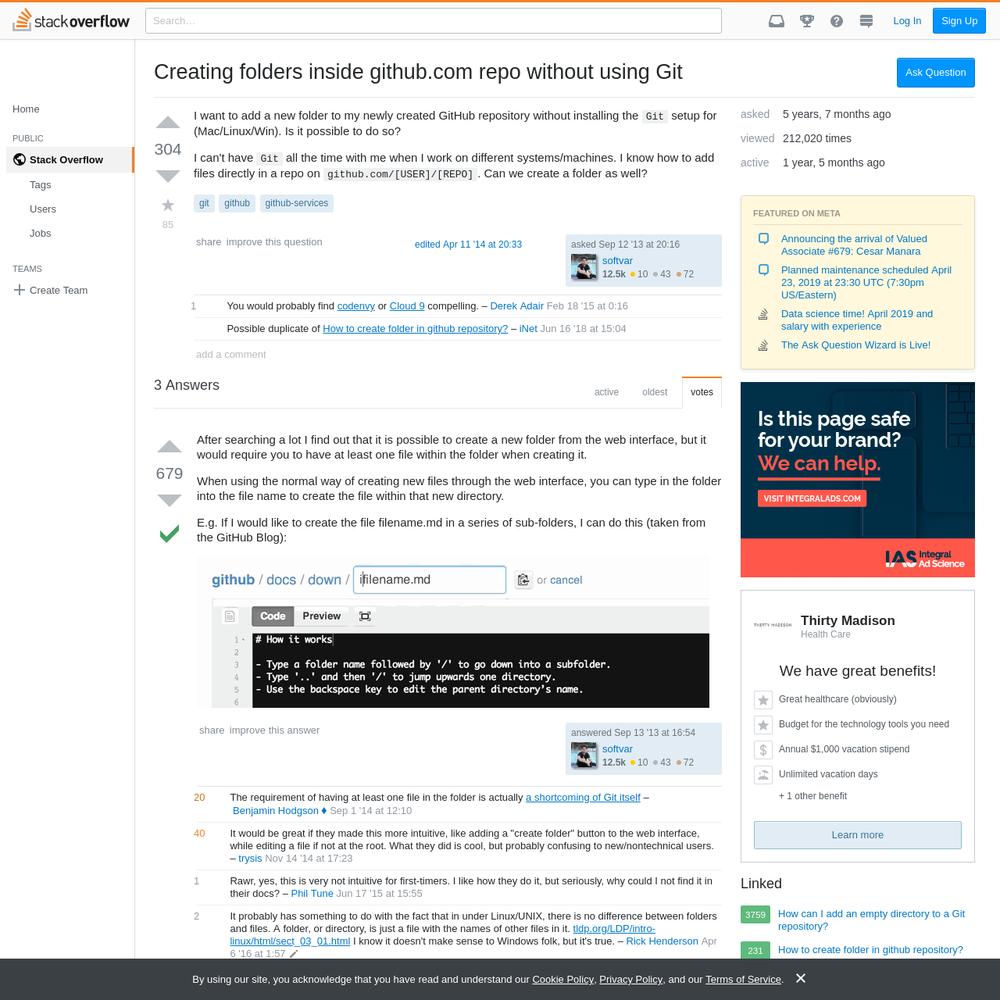Image resolution: width=1000 pixels, height=1000 pixels.
Task: Favorite the question with the star icon
Action: [168, 205]
